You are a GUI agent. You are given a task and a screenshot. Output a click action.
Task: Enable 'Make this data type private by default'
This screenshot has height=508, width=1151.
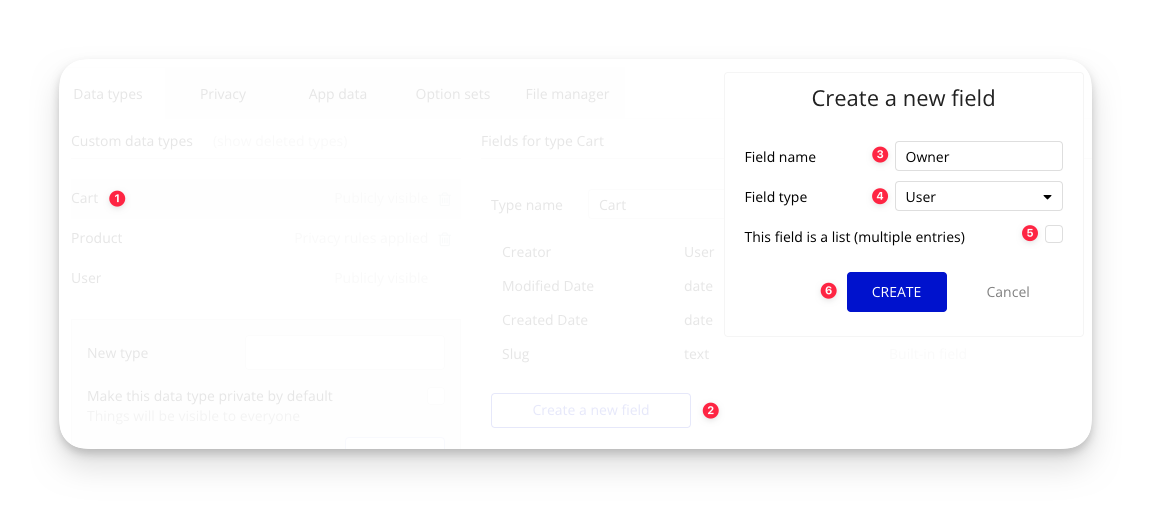point(435,396)
